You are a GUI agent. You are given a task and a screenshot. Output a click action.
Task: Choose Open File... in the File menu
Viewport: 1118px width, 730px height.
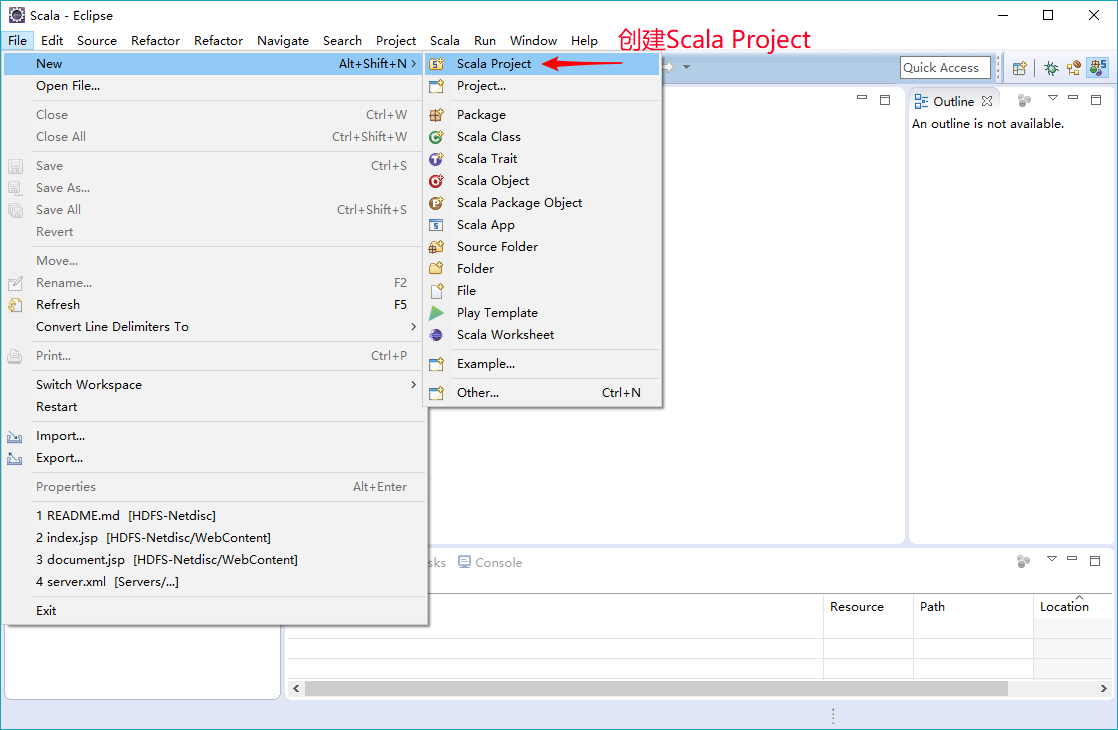(x=214, y=86)
